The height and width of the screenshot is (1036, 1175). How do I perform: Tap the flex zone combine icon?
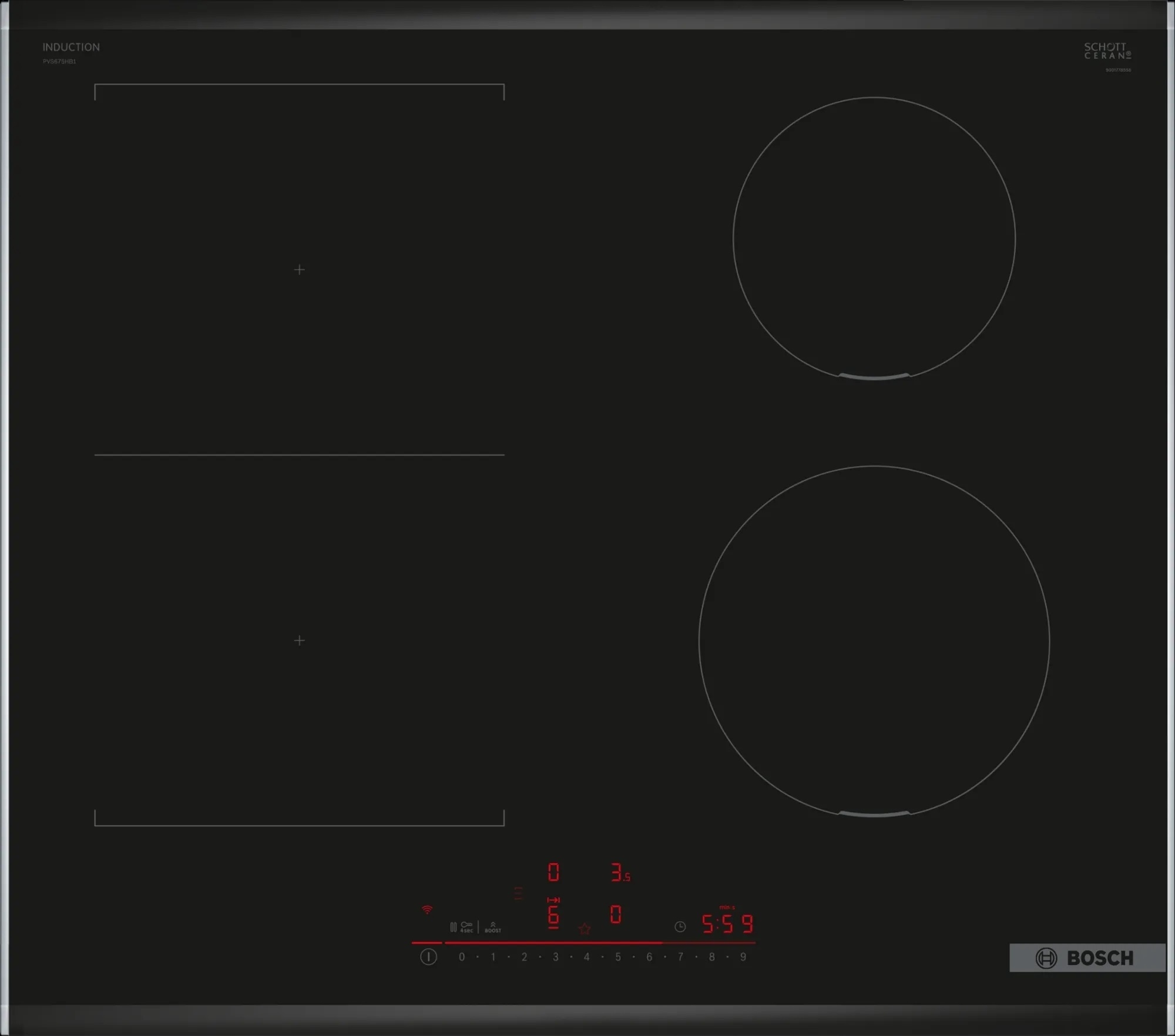518,893
